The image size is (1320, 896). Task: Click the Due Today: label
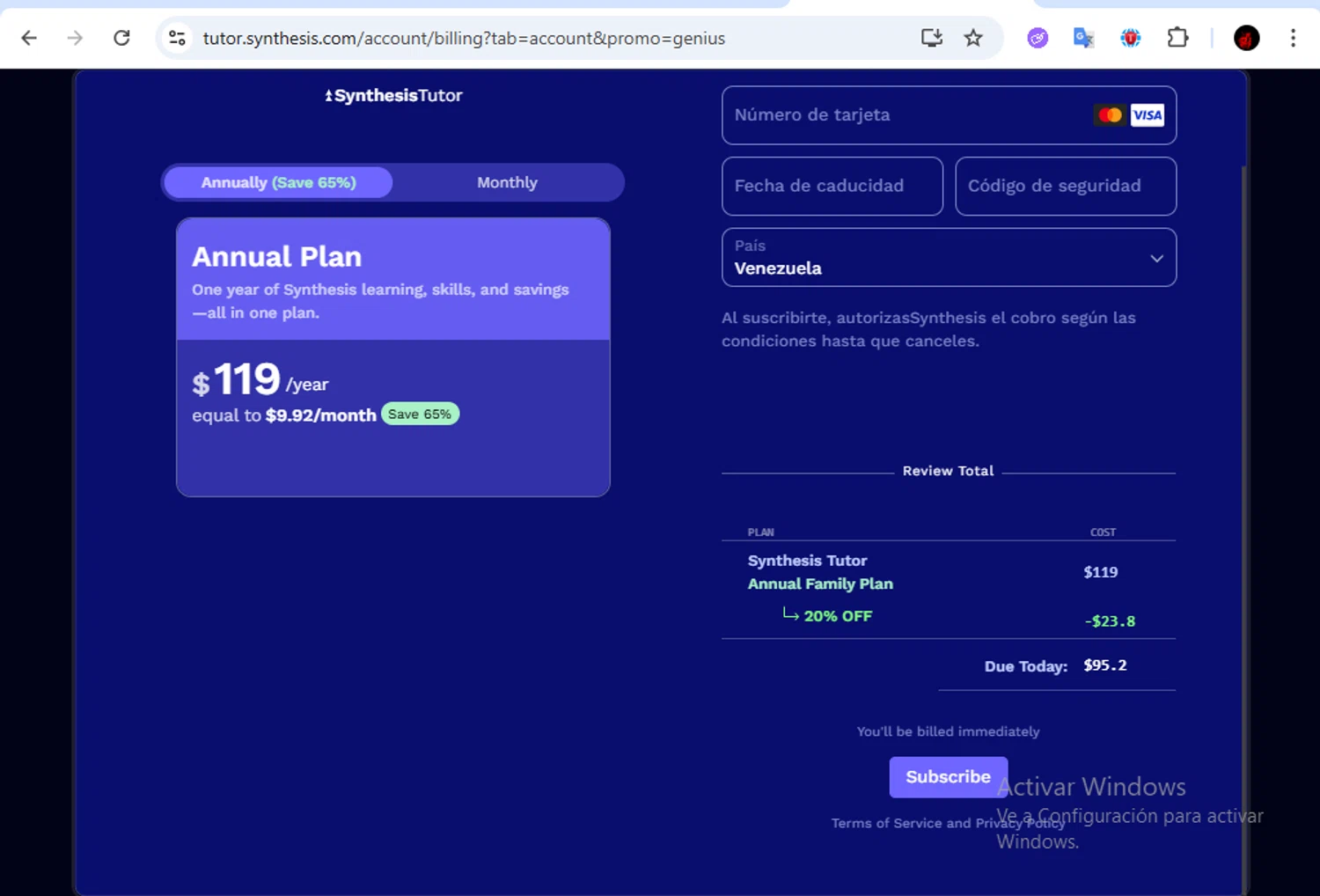pos(1025,666)
